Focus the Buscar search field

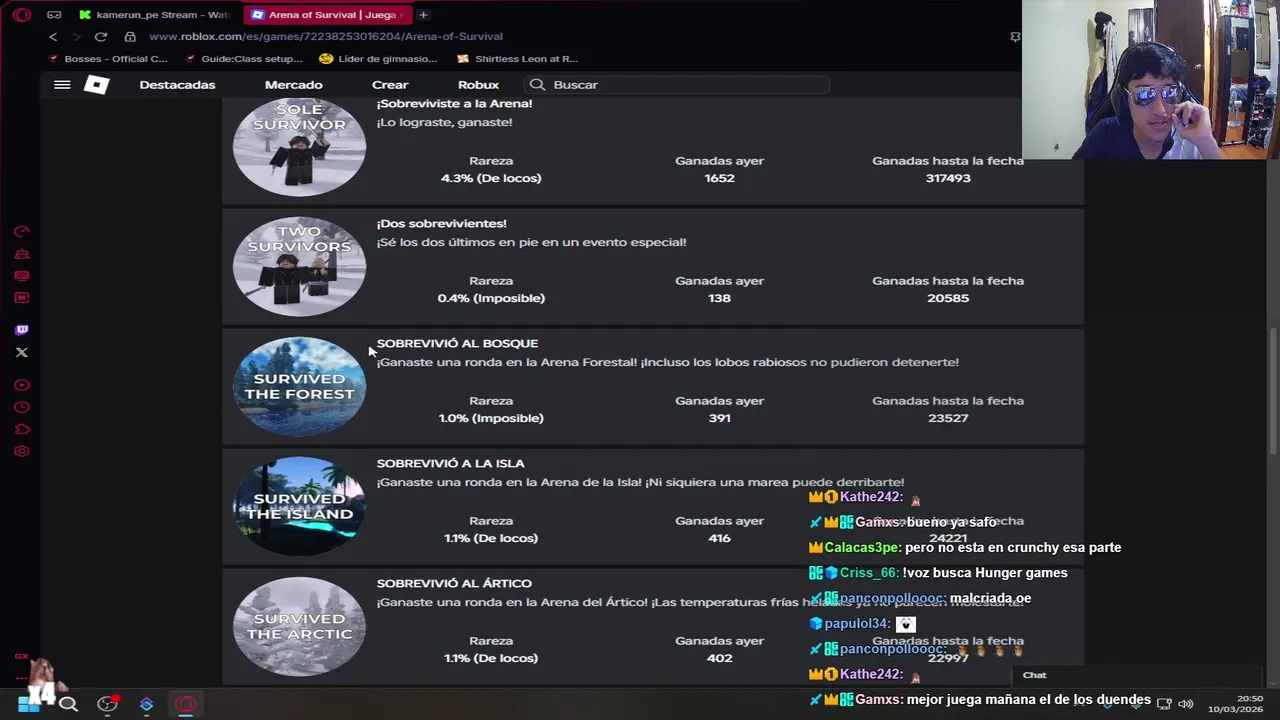pyautogui.click(x=676, y=85)
